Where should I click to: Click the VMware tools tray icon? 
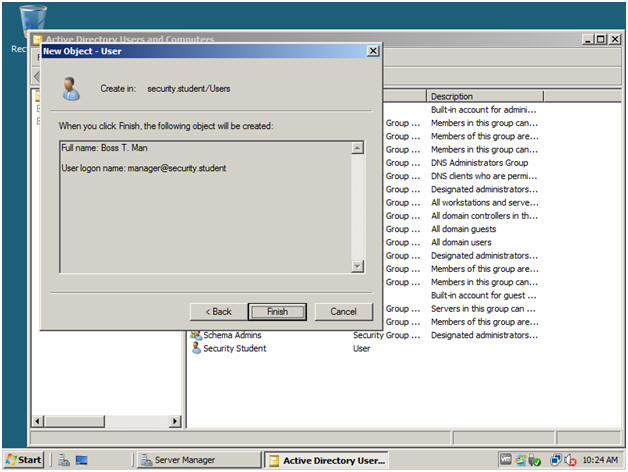(x=505, y=460)
